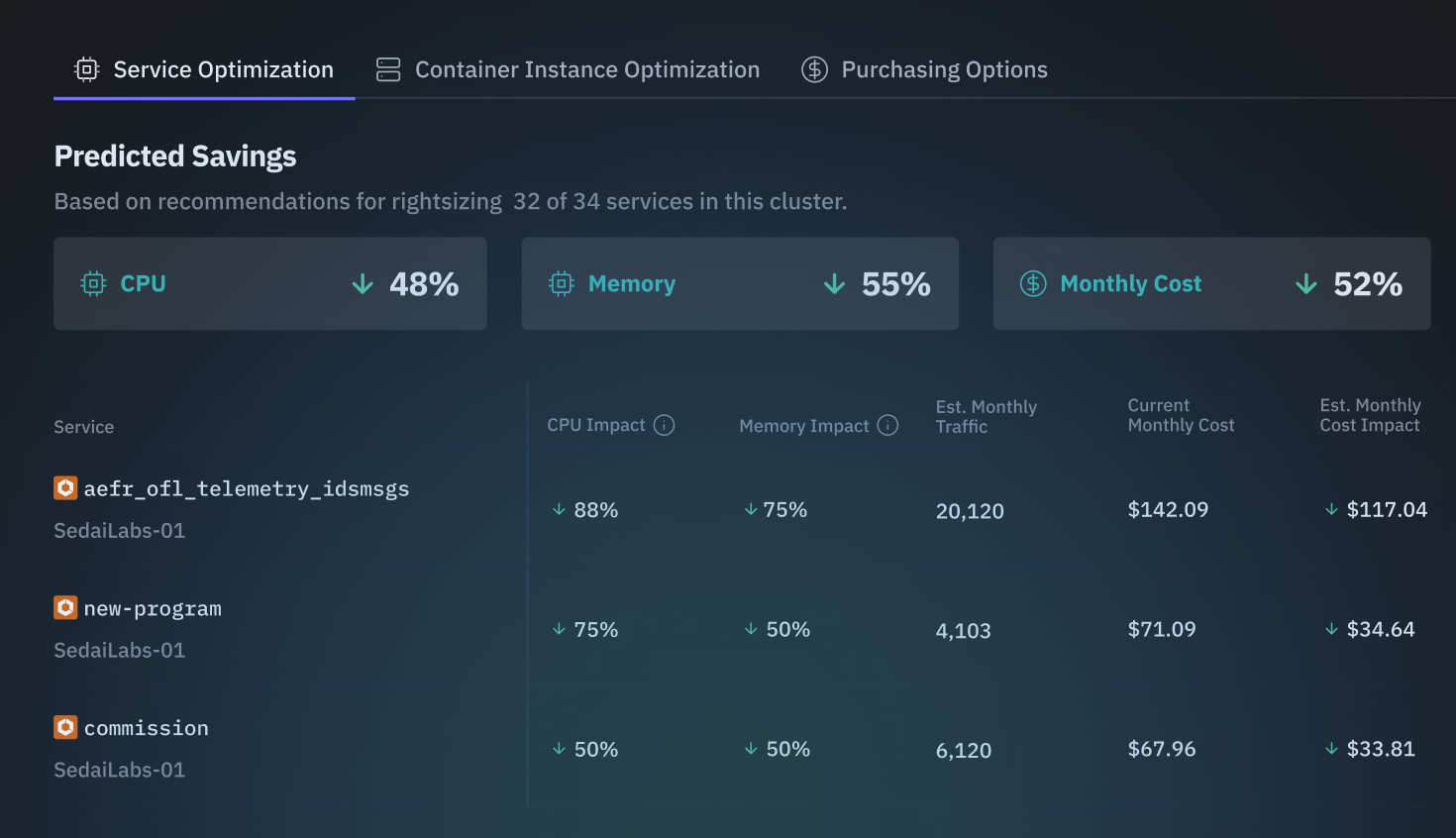Click the 4,103 traffic value
Image resolution: width=1456 pixels, height=838 pixels.
pos(964,631)
